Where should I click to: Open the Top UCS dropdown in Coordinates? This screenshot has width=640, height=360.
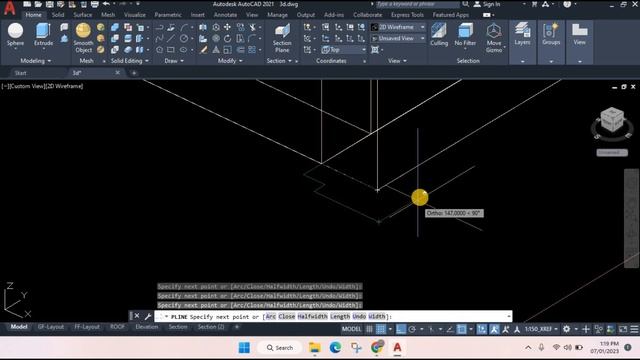point(343,50)
